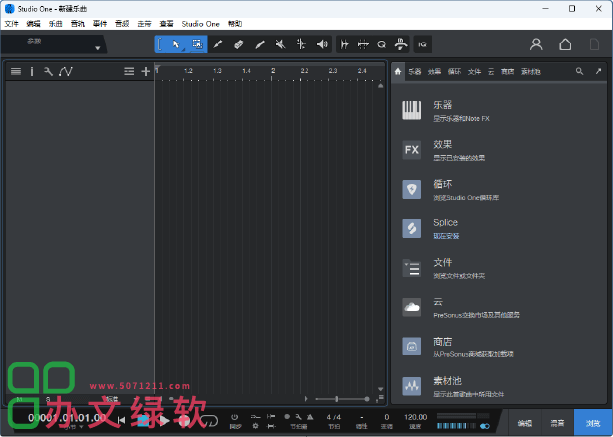This screenshot has width=613, height=437.
Task: Click the user account icon
Action: click(536, 44)
